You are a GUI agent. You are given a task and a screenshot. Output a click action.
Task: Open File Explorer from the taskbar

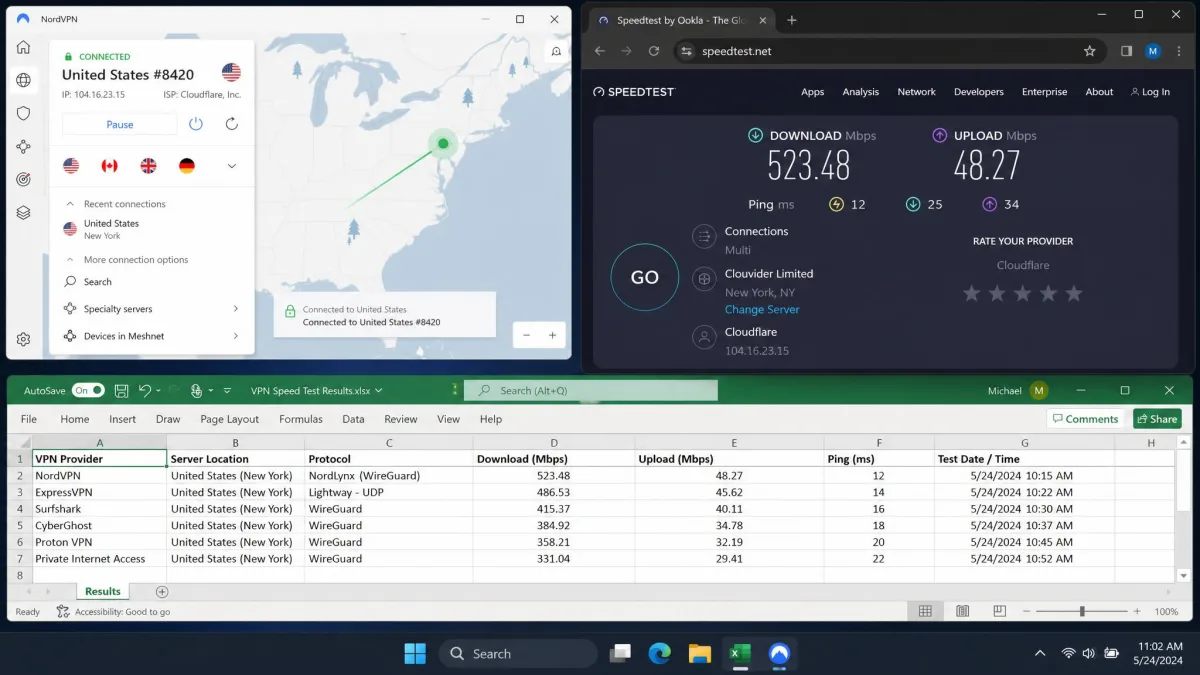pyautogui.click(x=699, y=653)
